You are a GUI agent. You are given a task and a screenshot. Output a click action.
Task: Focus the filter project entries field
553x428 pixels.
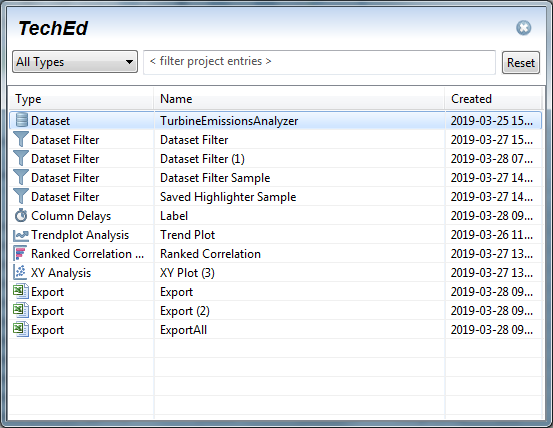pos(319,62)
